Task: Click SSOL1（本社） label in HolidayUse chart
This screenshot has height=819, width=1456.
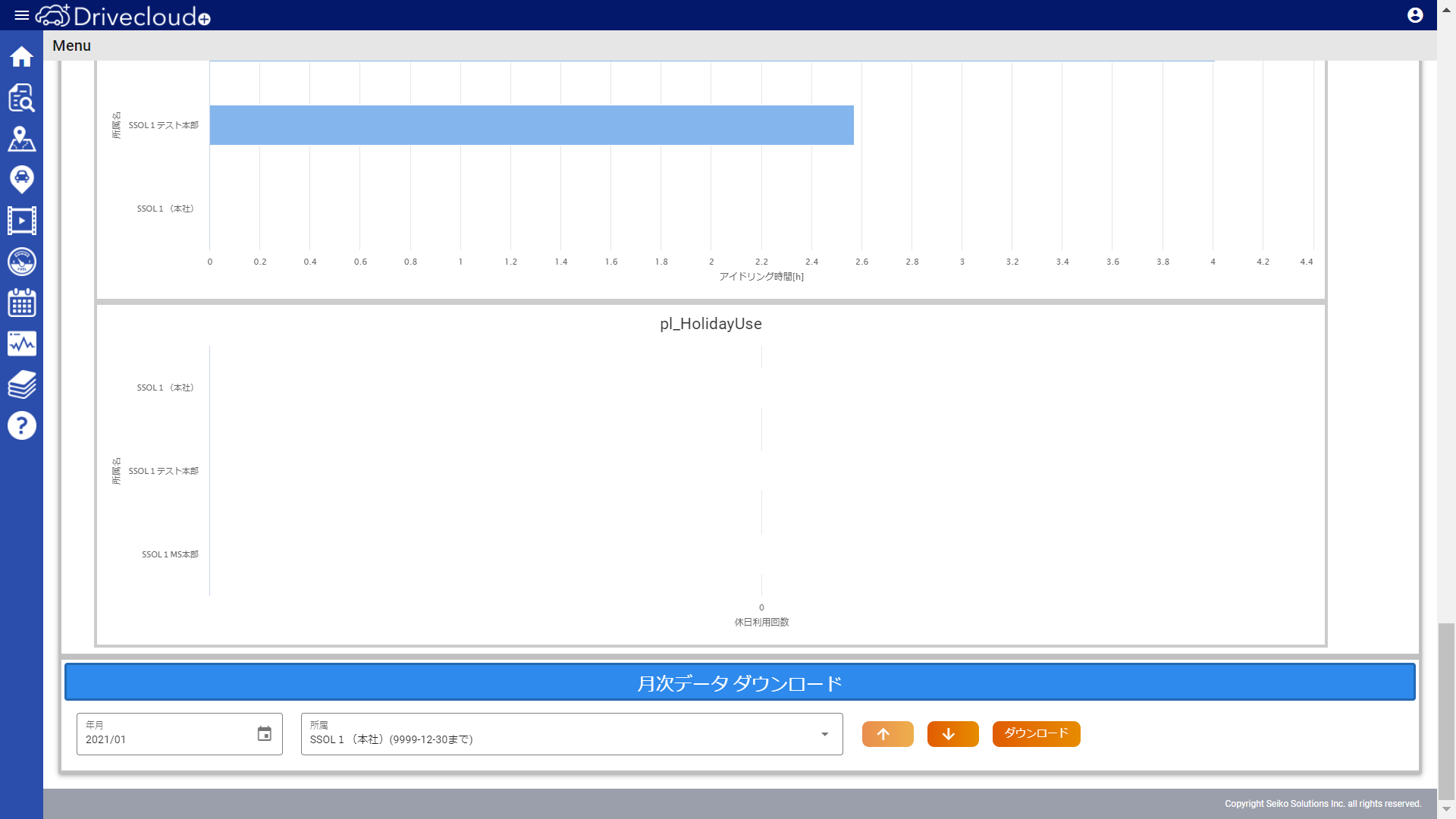Action: point(165,388)
